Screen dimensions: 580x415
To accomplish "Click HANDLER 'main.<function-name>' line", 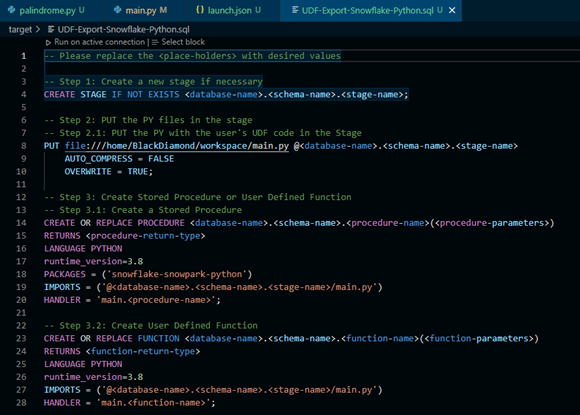I will (129, 402).
